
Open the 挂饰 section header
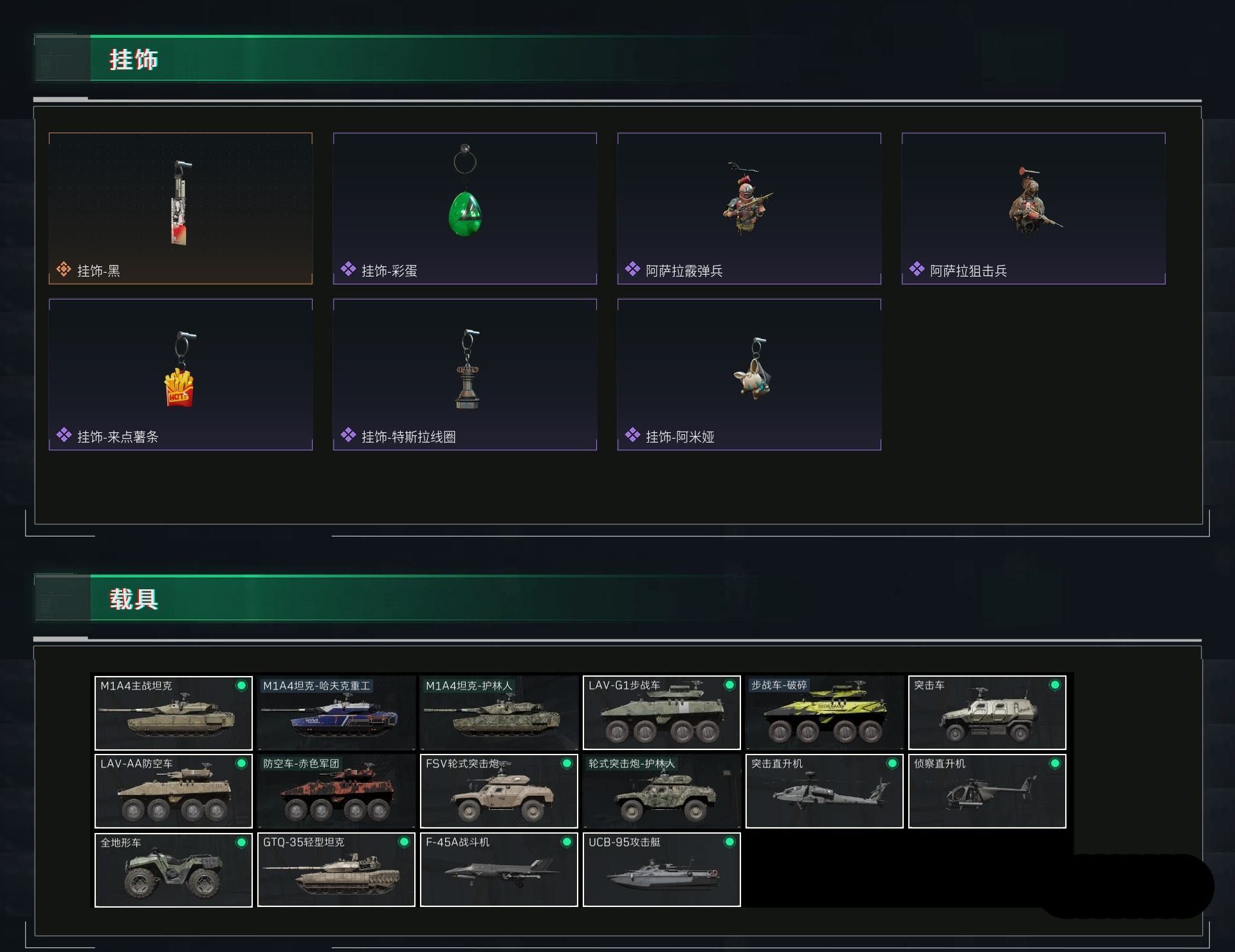[x=134, y=59]
